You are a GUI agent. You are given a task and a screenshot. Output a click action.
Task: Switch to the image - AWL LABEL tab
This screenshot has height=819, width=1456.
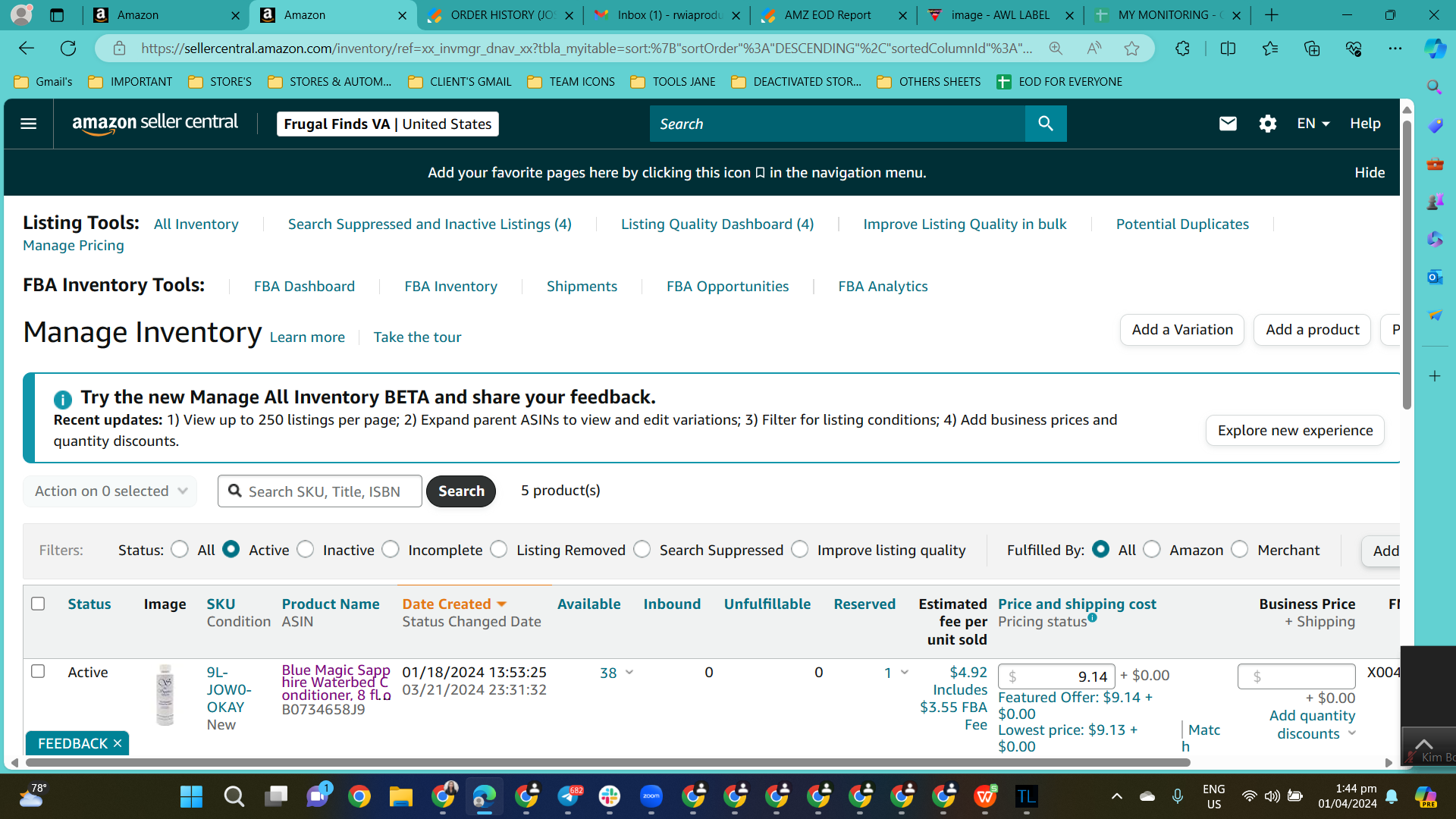[999, 15]
